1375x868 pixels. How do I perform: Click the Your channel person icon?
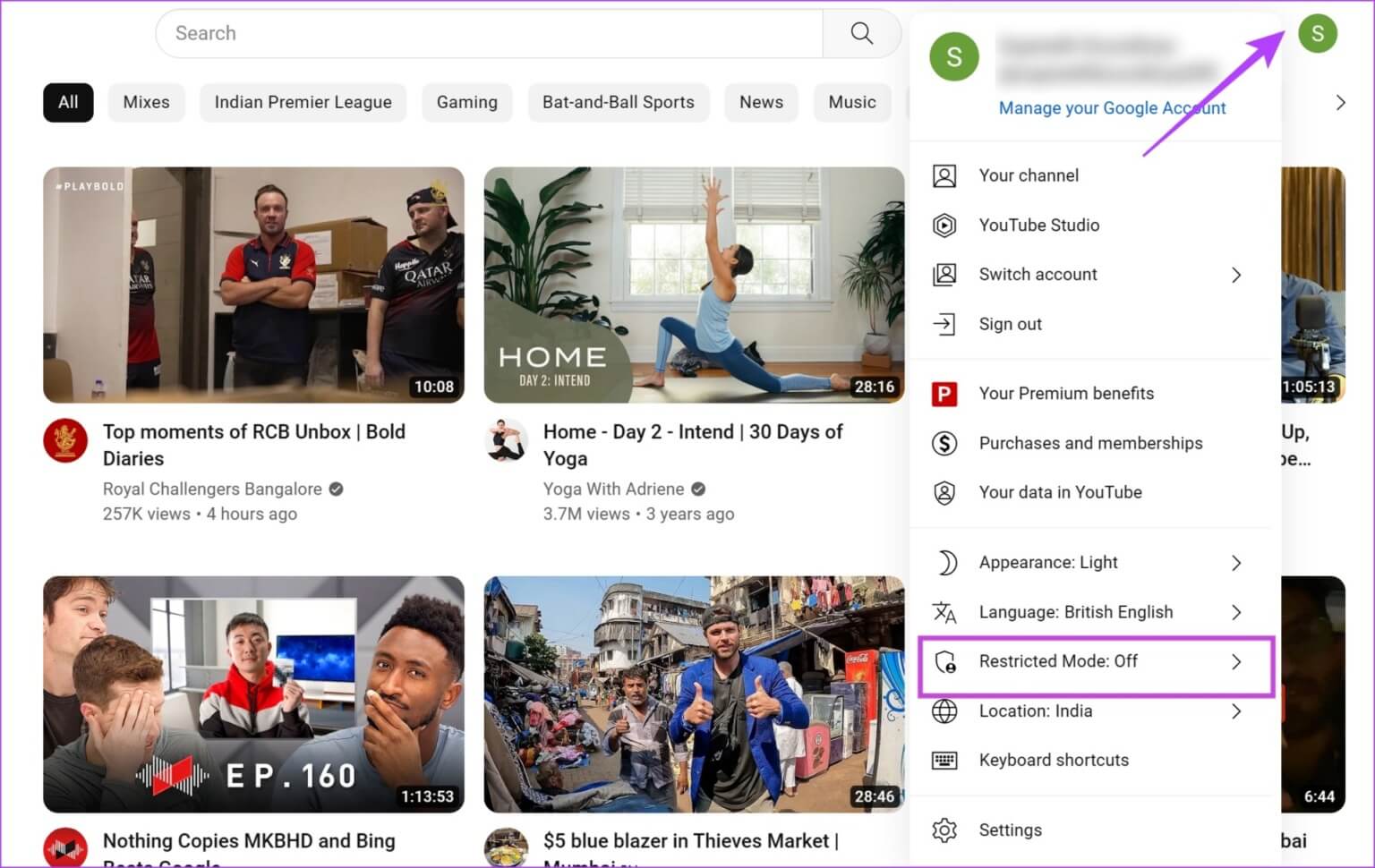click(944, 175)
